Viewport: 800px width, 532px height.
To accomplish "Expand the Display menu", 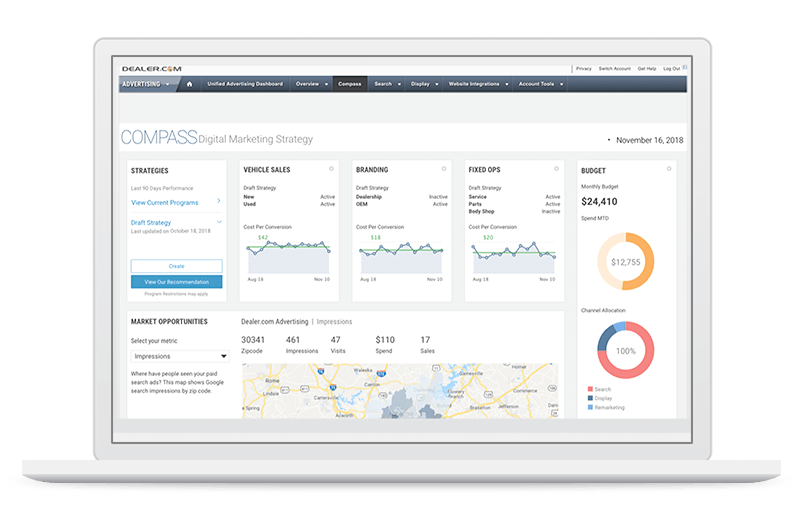I will (424, 84).
